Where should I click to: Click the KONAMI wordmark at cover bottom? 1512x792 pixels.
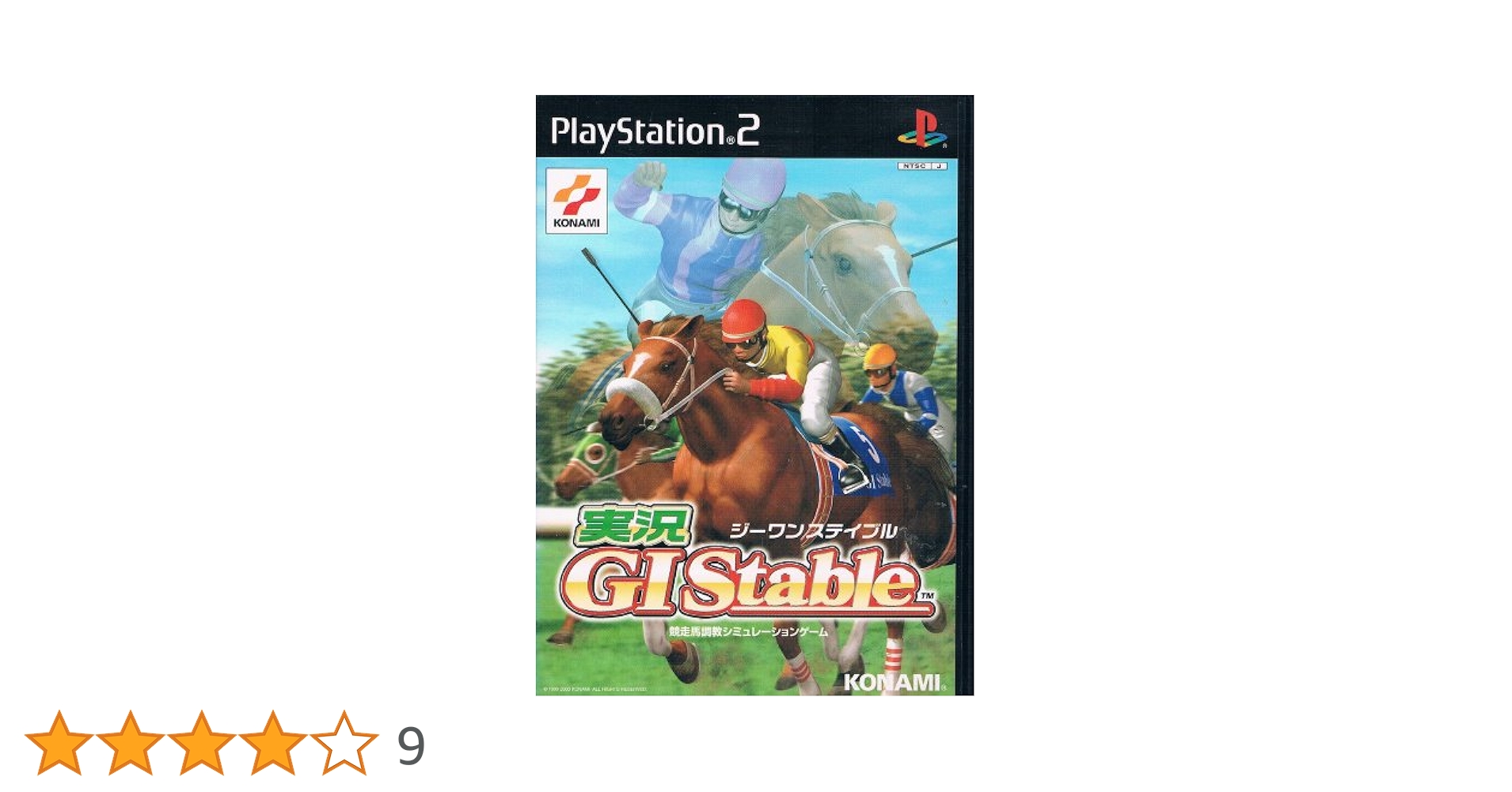click(x=892, y=683)
